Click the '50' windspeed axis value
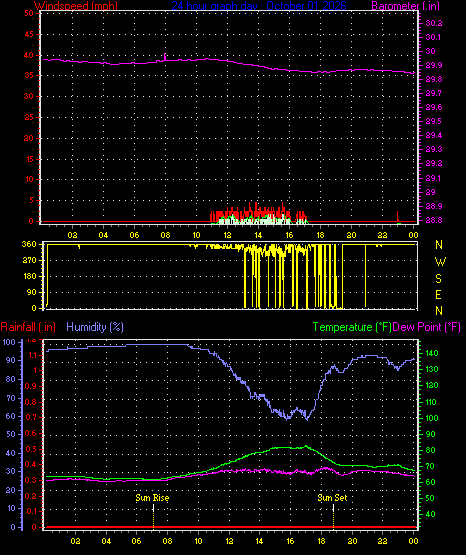The width and height of the screenshot is (466, 555). click(29, 13)
